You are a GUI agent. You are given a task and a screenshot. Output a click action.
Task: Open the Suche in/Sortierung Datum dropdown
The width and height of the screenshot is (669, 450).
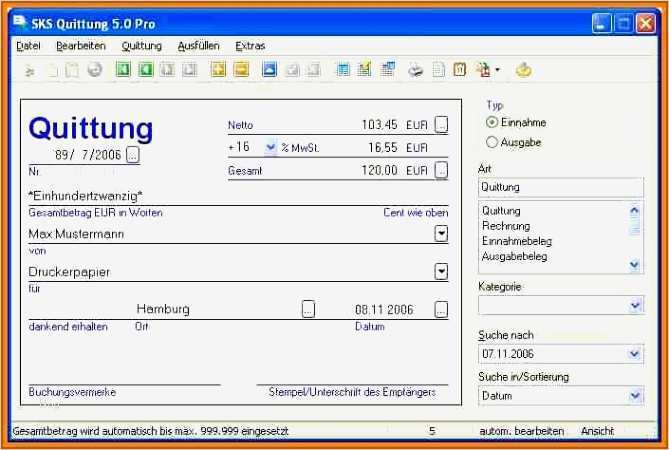coord(635,396)
